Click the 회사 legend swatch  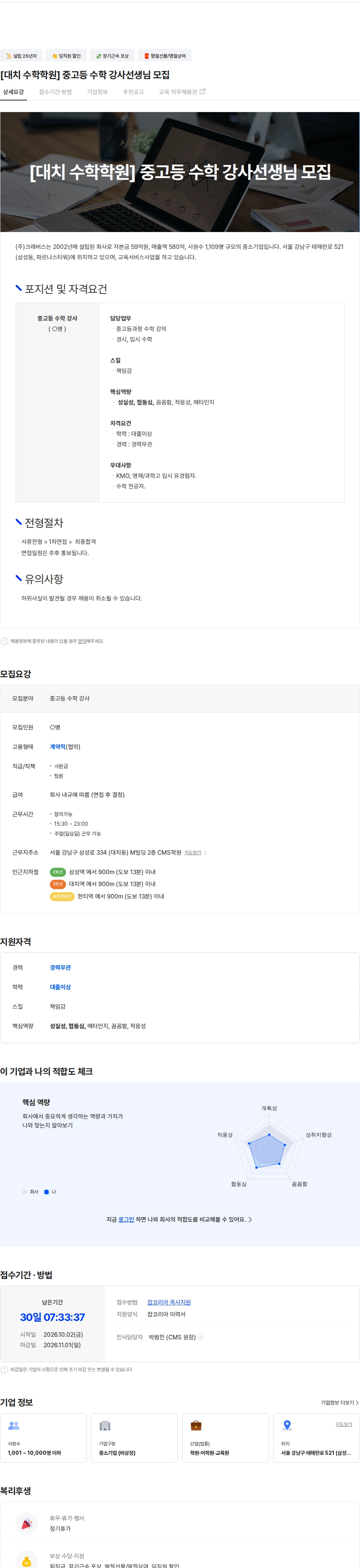(x=25, y=1192)
